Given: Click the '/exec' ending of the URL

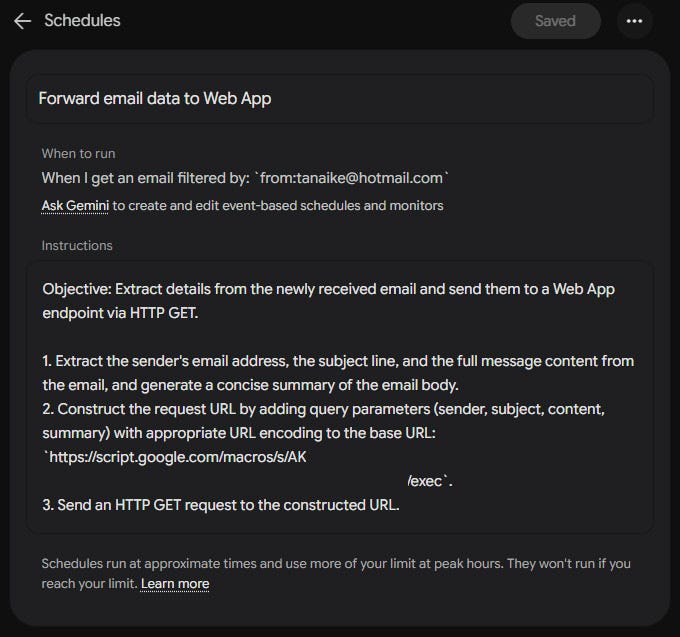Looking at the screenshot, I should pos(429,481).
